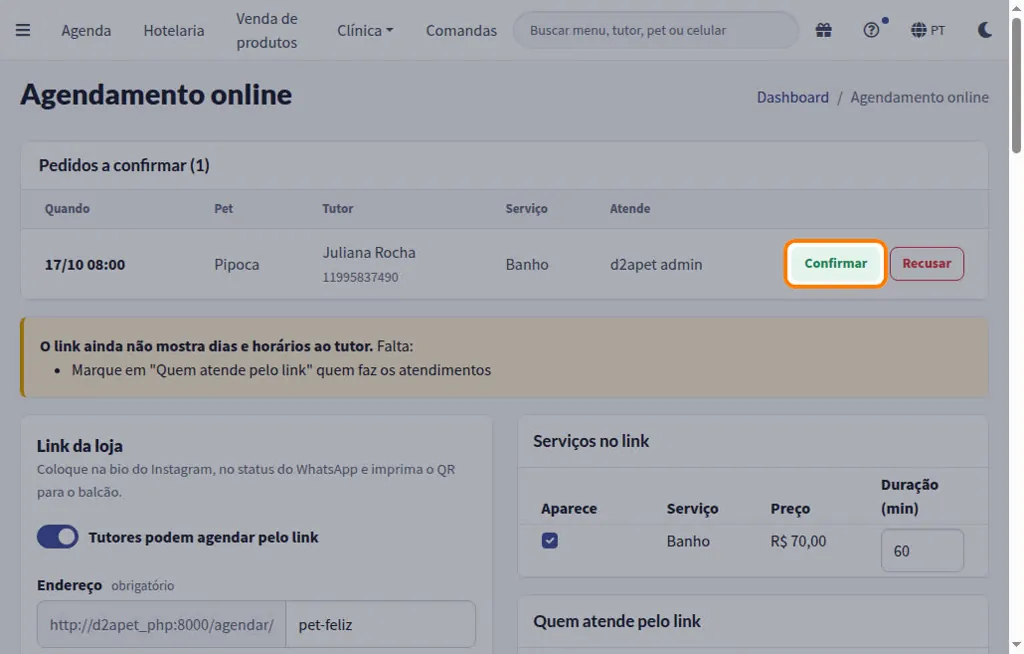Uncheck Aparece checkbox for Banho
The width and height of the screenshot is (1024, 654).
(x=550, y=540)
